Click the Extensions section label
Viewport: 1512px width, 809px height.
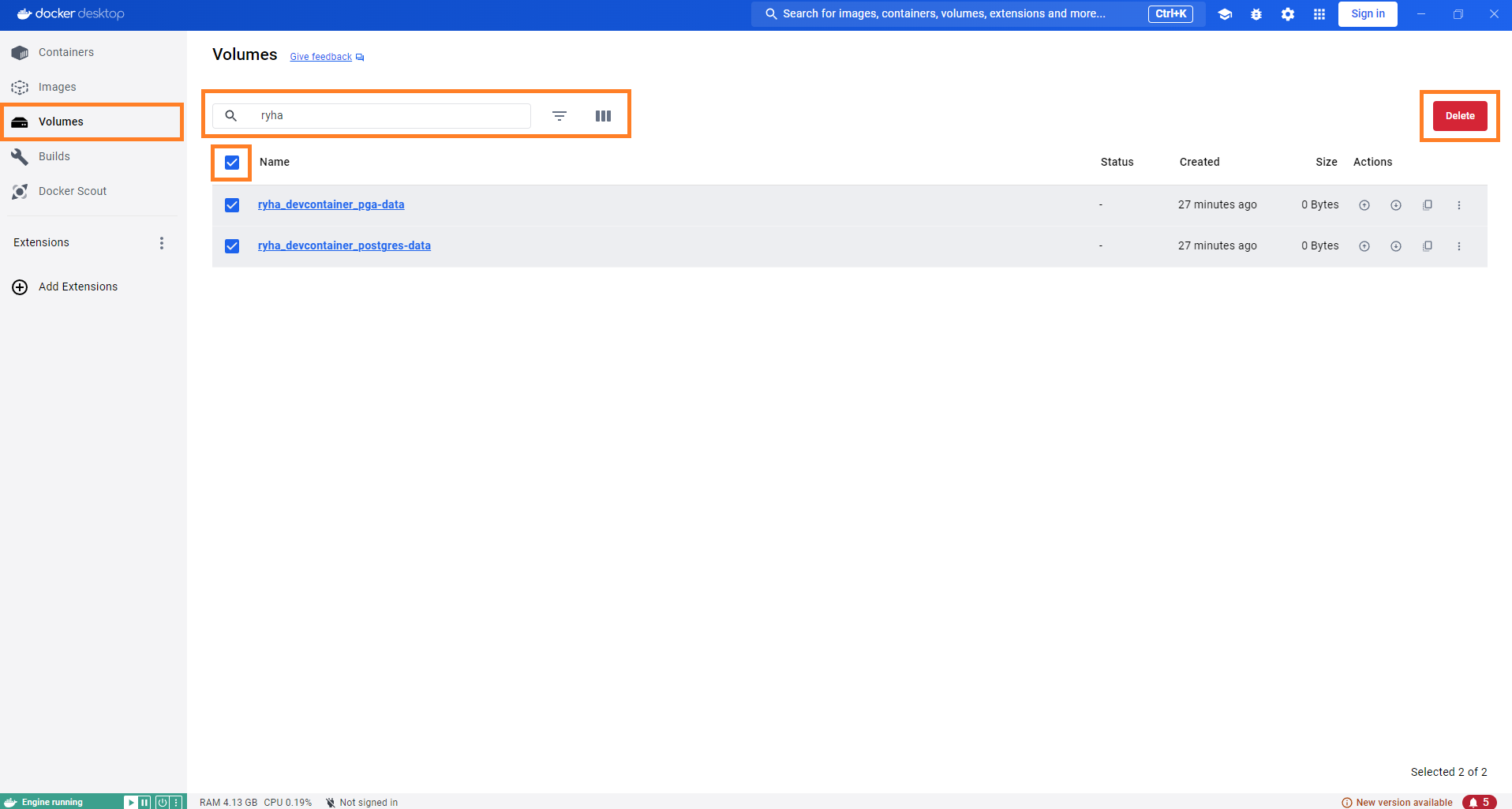41,242
